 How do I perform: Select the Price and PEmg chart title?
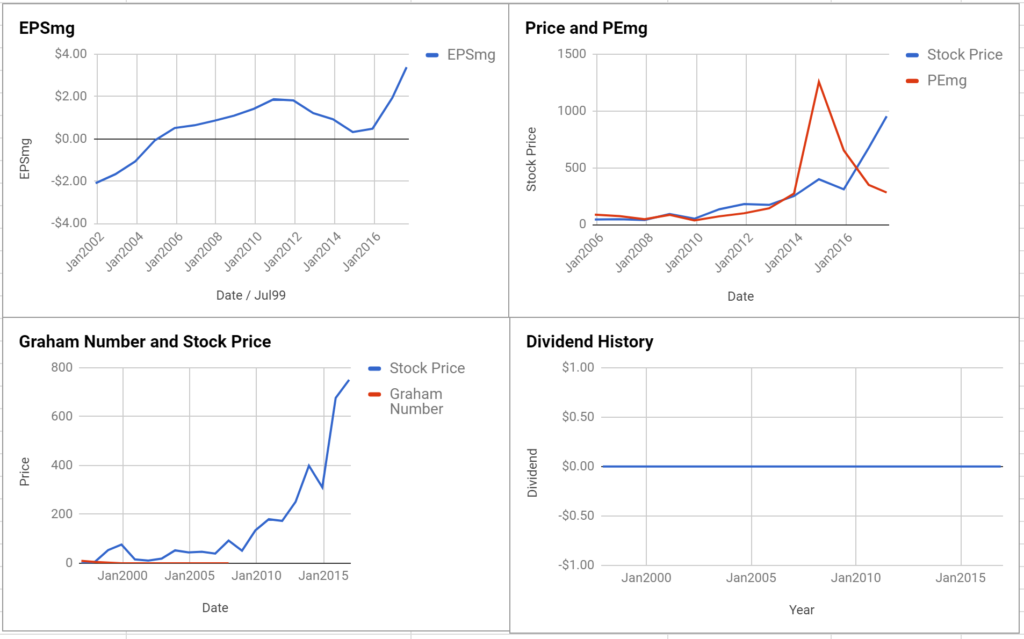[x=586, y=29]
